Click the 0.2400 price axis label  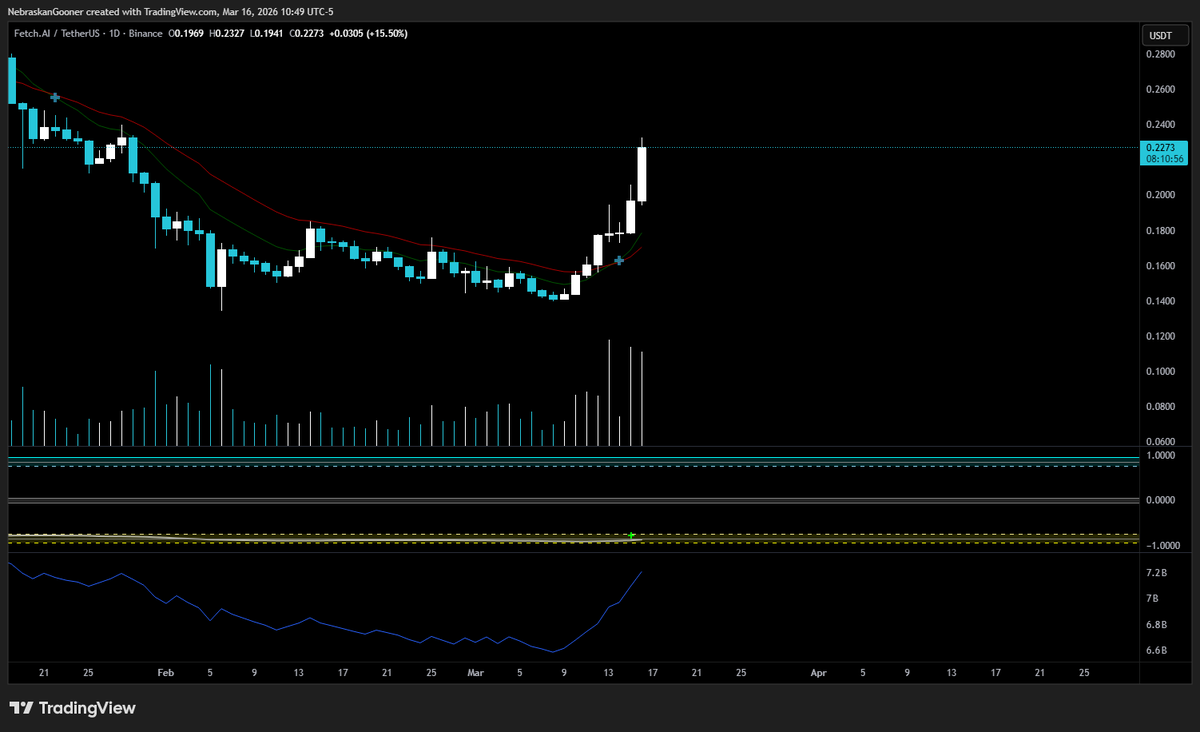(1160, 125)
